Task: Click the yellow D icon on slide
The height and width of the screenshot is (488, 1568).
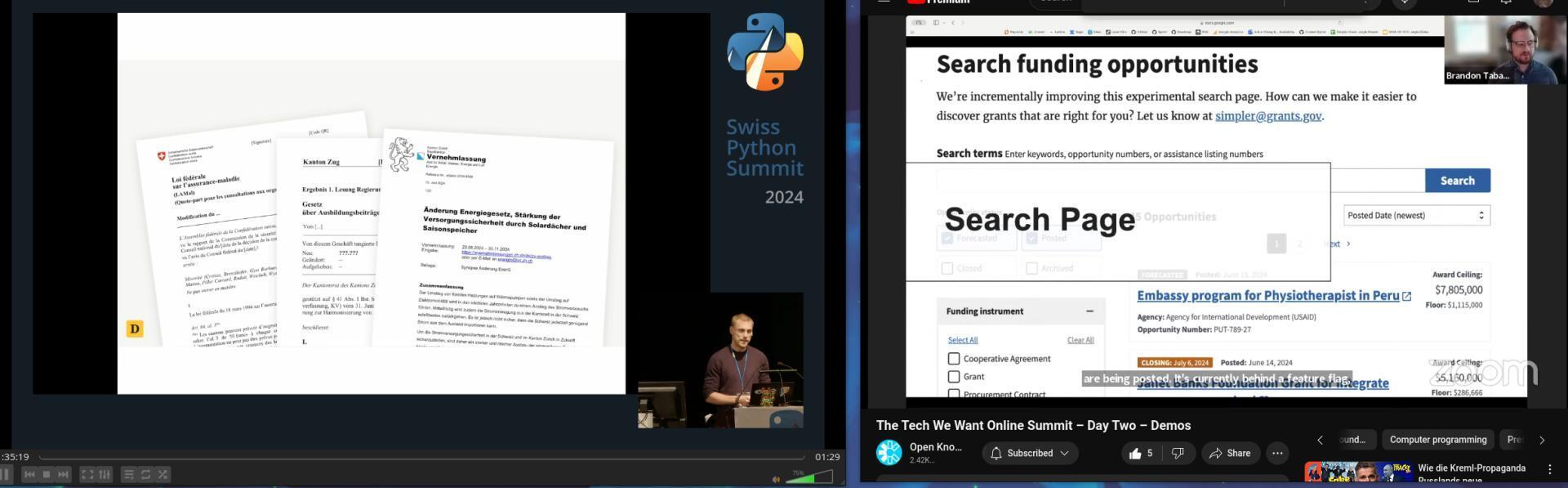Action: click(x=135, y=329)
